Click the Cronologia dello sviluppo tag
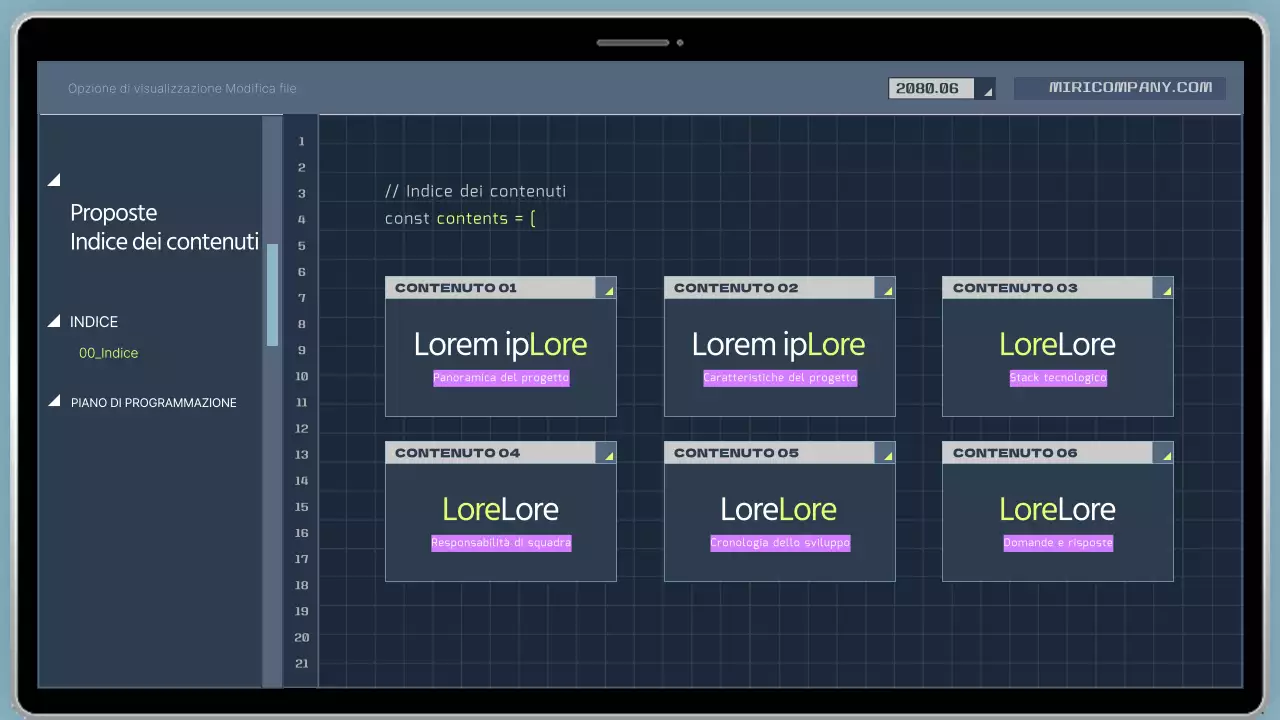 pyautogui.click(x=779, y=542)
